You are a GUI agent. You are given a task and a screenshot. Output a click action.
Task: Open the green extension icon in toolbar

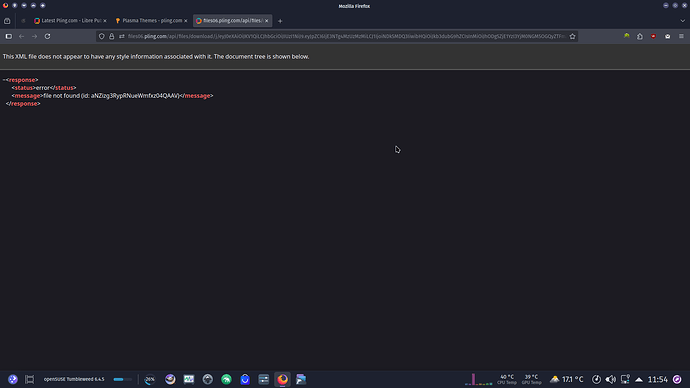[x=627, y=37]
